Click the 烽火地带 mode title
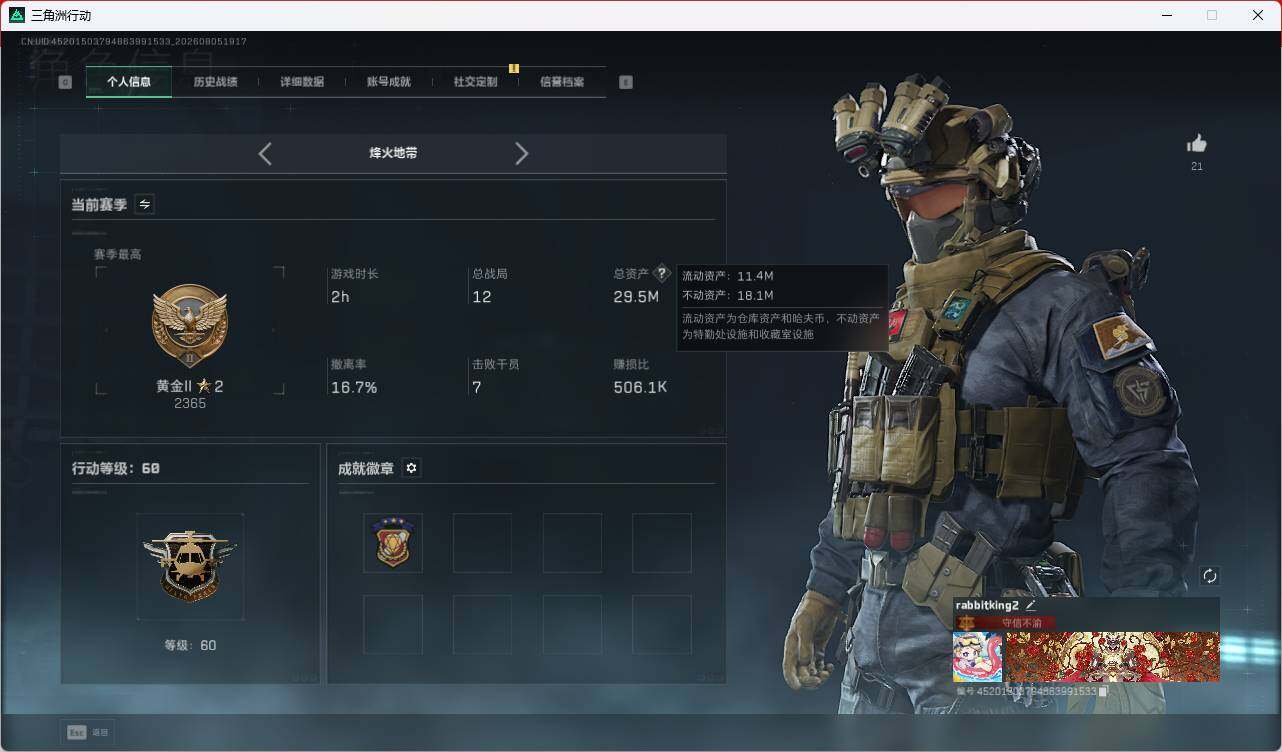1282x752 pixels. (393, 153)
